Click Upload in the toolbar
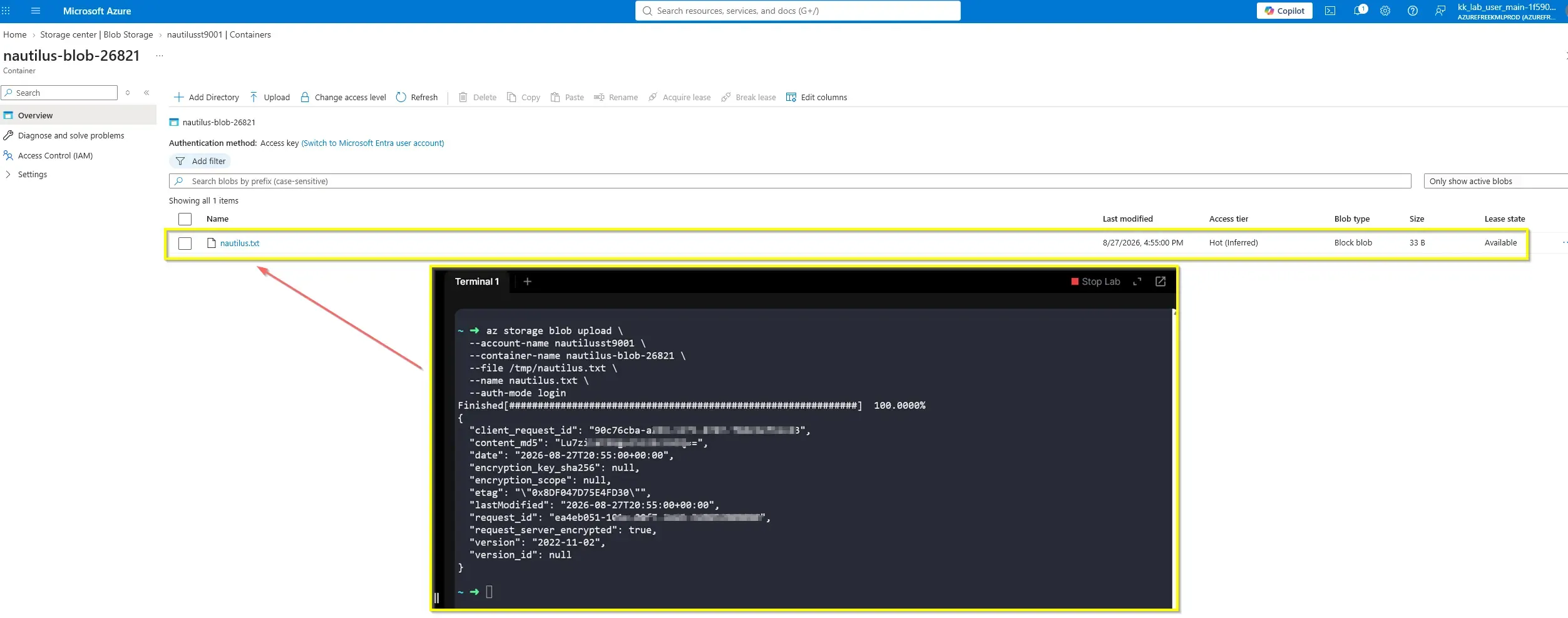The height and width of the screenshot is (618, 1568). point(270,97)
